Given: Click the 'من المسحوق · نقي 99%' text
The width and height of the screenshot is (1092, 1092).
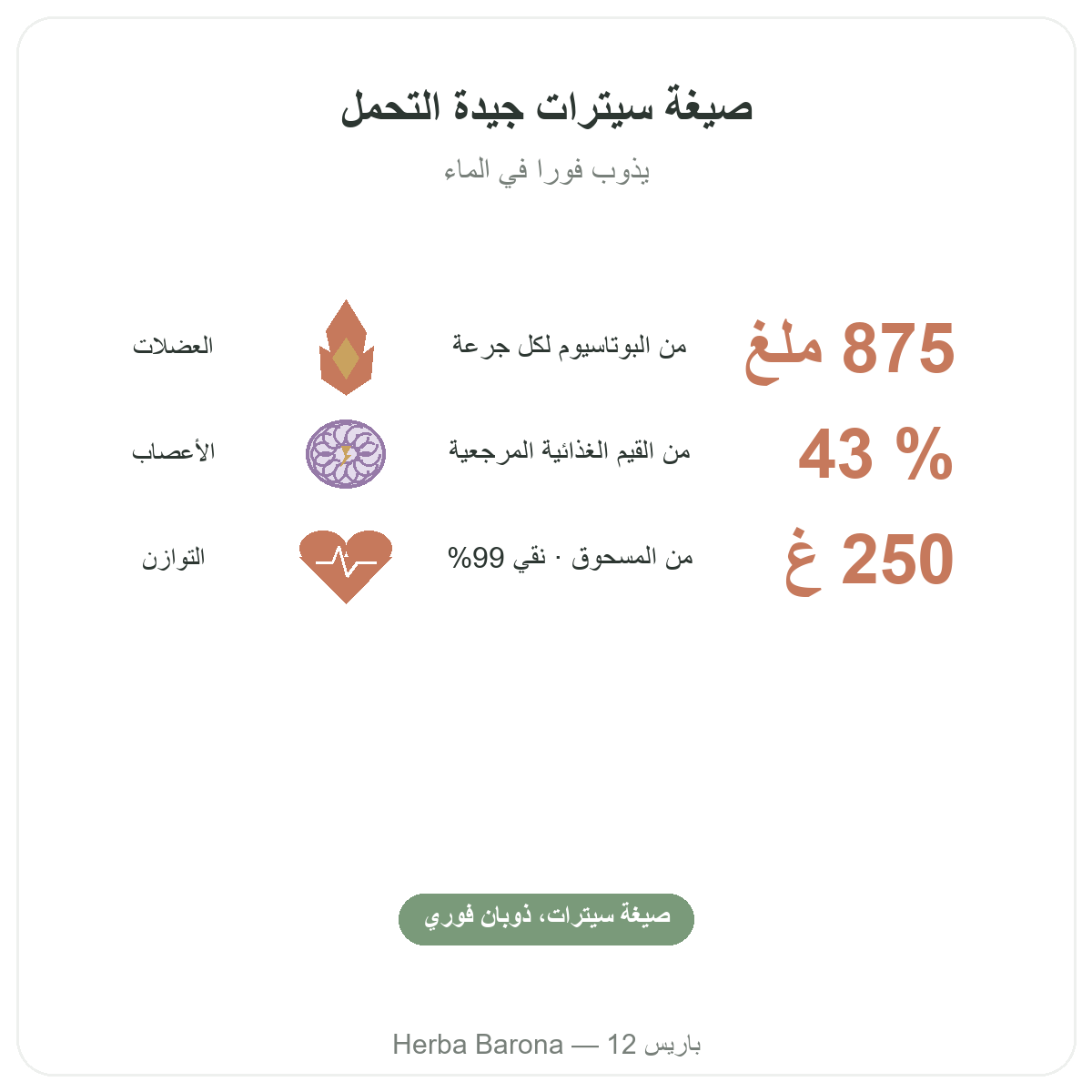Looking at the screenshot, I should point(571,557).
